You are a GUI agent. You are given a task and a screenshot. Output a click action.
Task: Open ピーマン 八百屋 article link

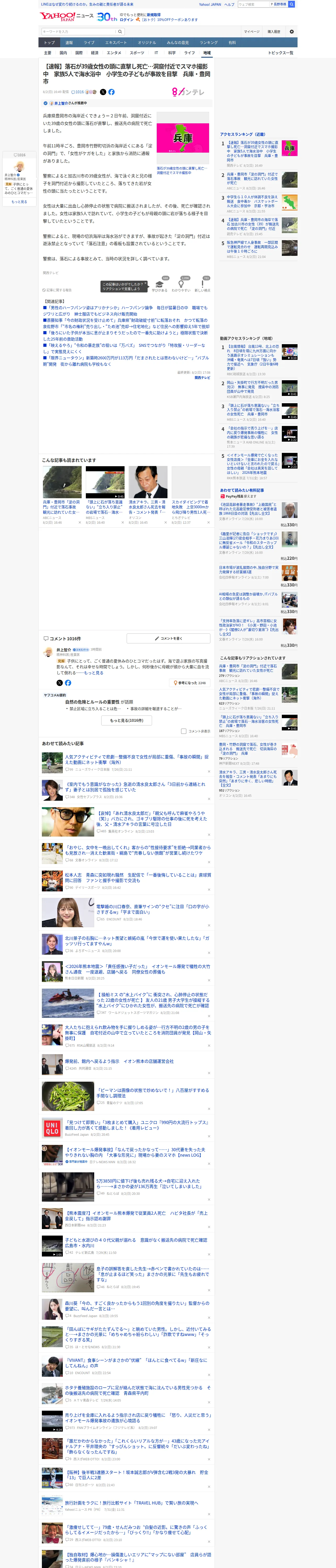pos(153,1093)
